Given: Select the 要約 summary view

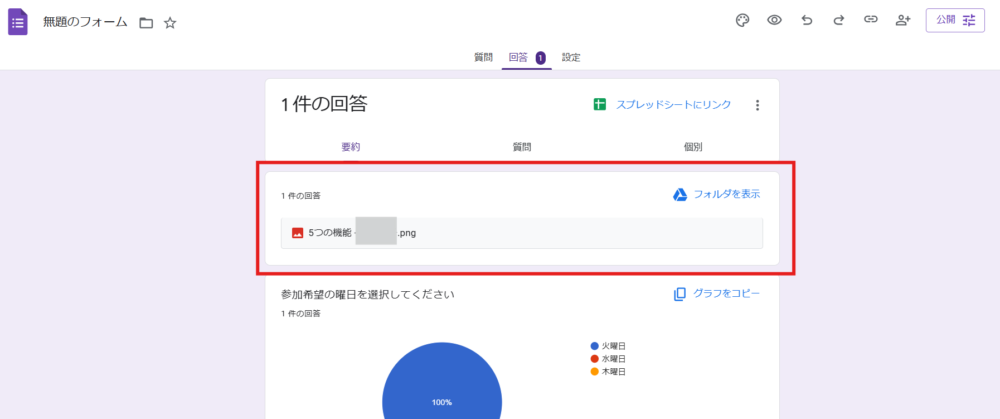Looking at the screenshot, I should click(350, 147).
